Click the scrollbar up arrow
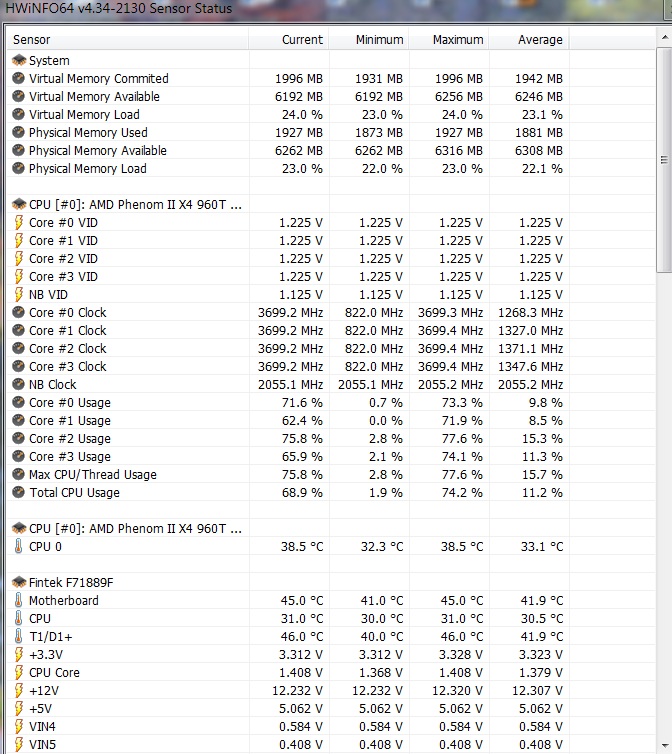The width and height of the screenshot is (672, 754). point(664,38)
